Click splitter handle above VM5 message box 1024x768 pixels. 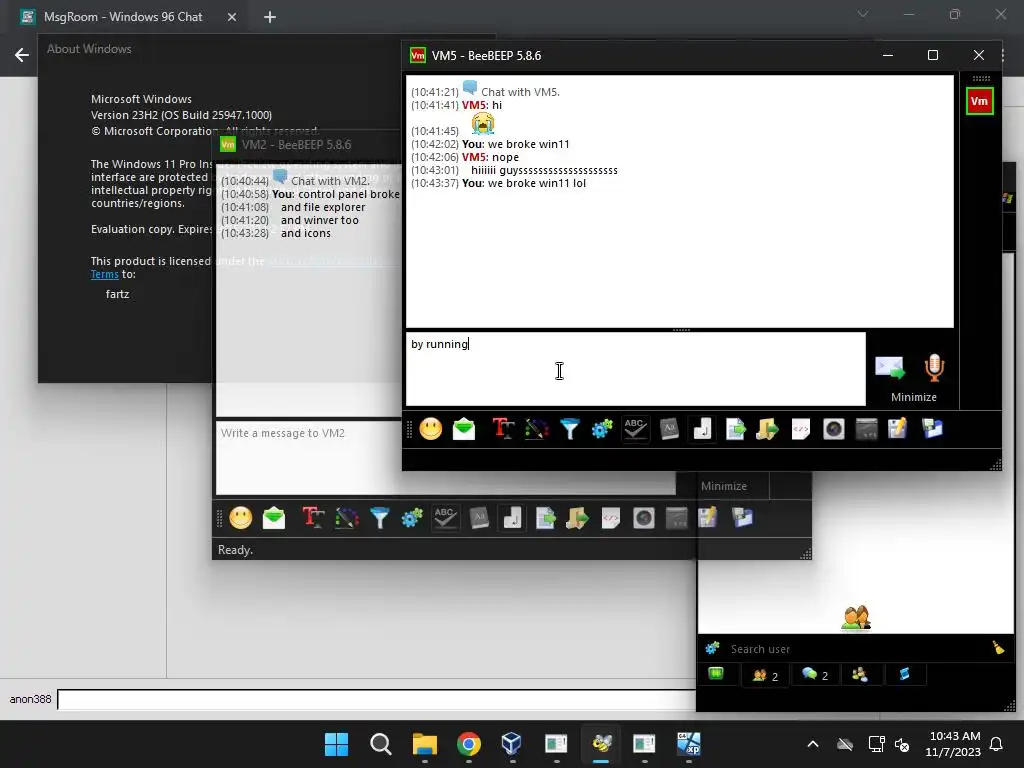[x=681, y=330]
